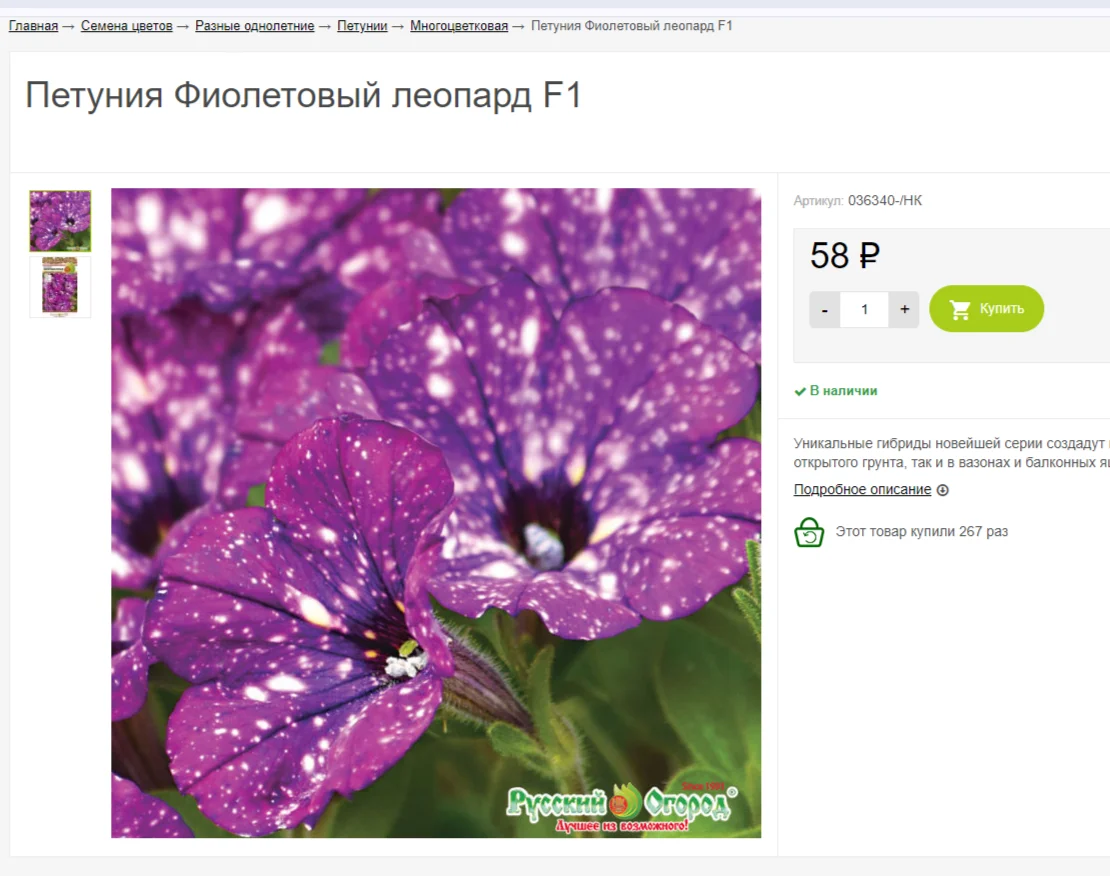The image size is (1110, 876).
Task: Click the quantity input field showing 1
Action: click(864, 309)
